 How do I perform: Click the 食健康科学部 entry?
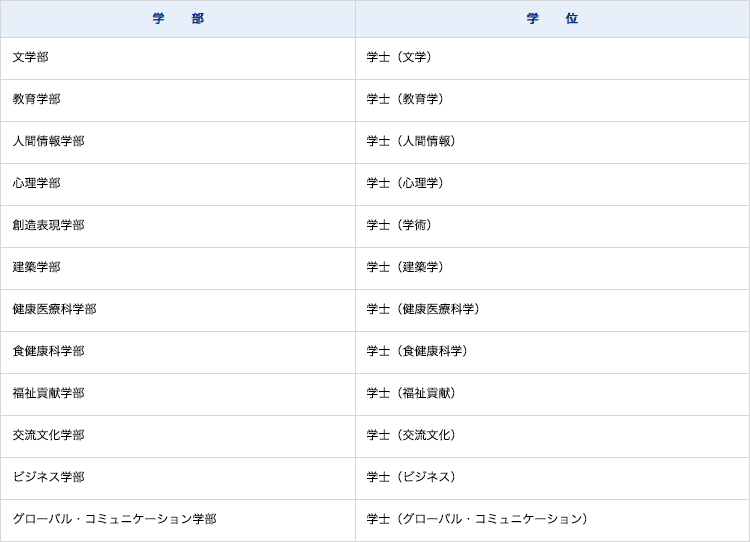[x=49, y=352]
